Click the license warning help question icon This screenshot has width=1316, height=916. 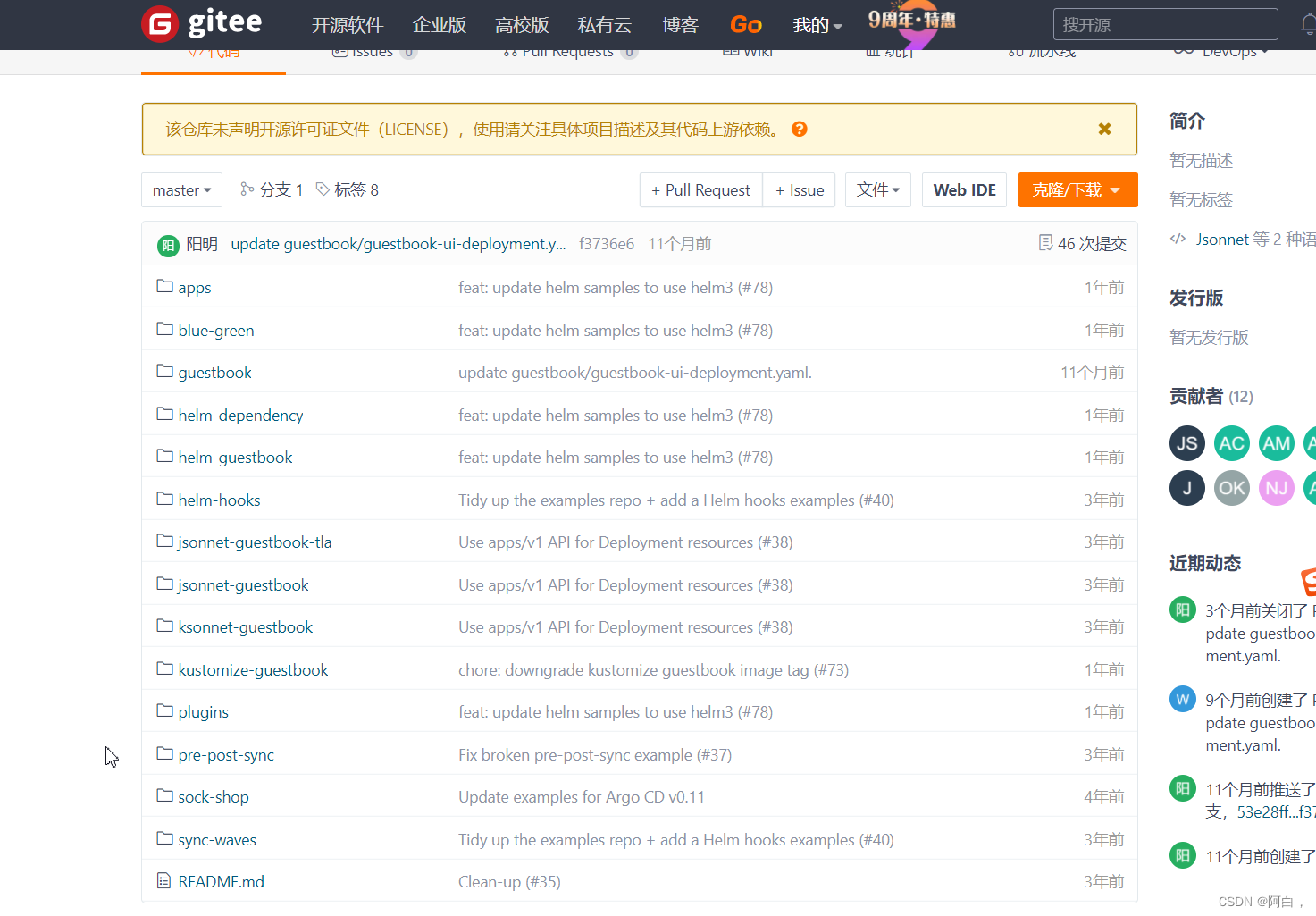tap(800, 129)
